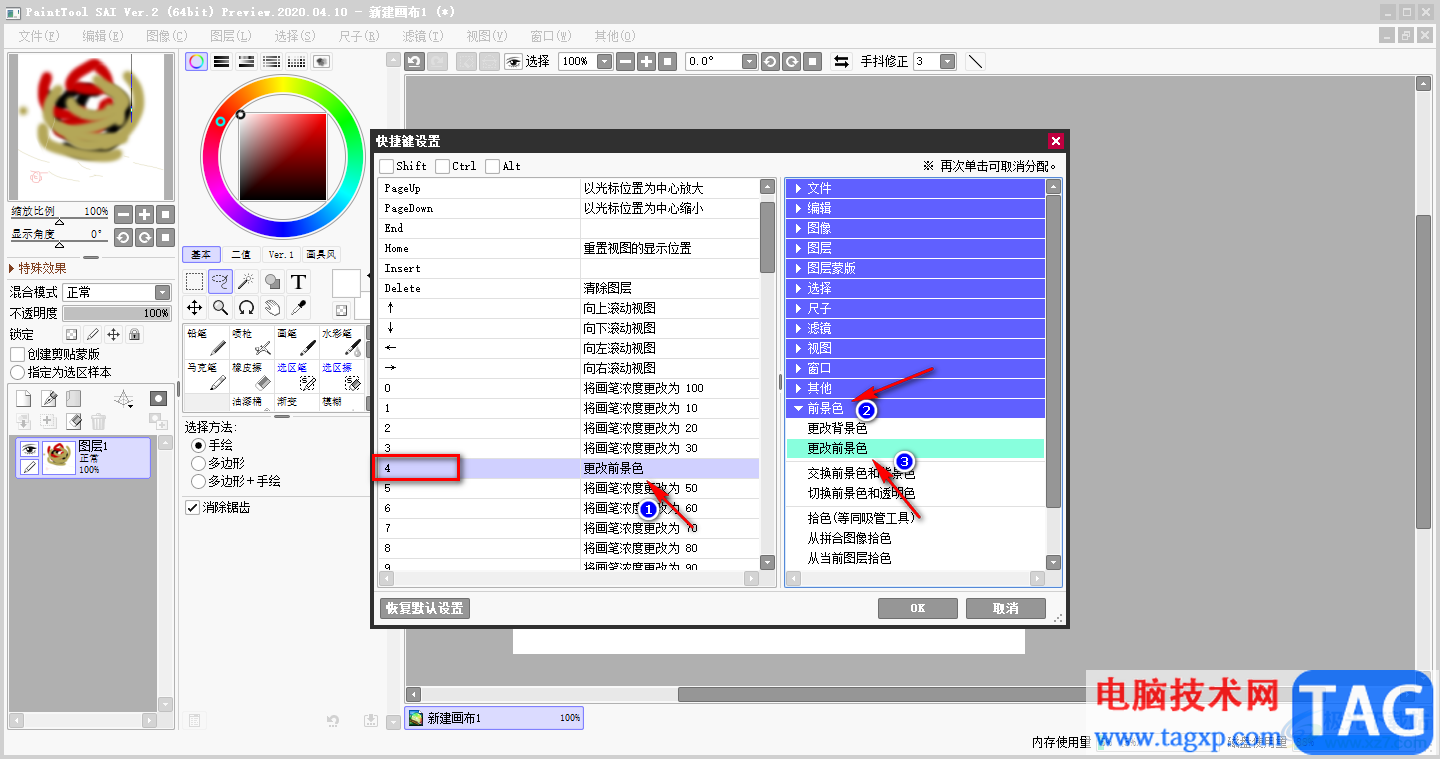This screenshot has width=1440, height=759.
Task: Create a new layer in the layer panel
Action: (x=23, y=399)
